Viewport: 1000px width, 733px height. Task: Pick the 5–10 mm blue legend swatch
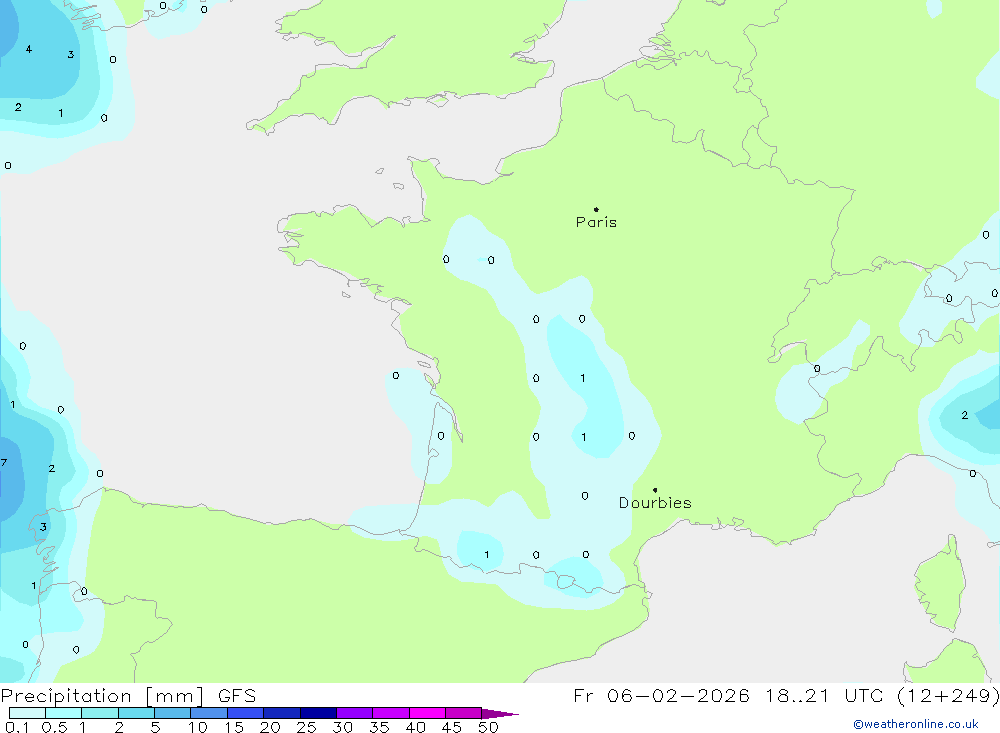tap(173, 713)
